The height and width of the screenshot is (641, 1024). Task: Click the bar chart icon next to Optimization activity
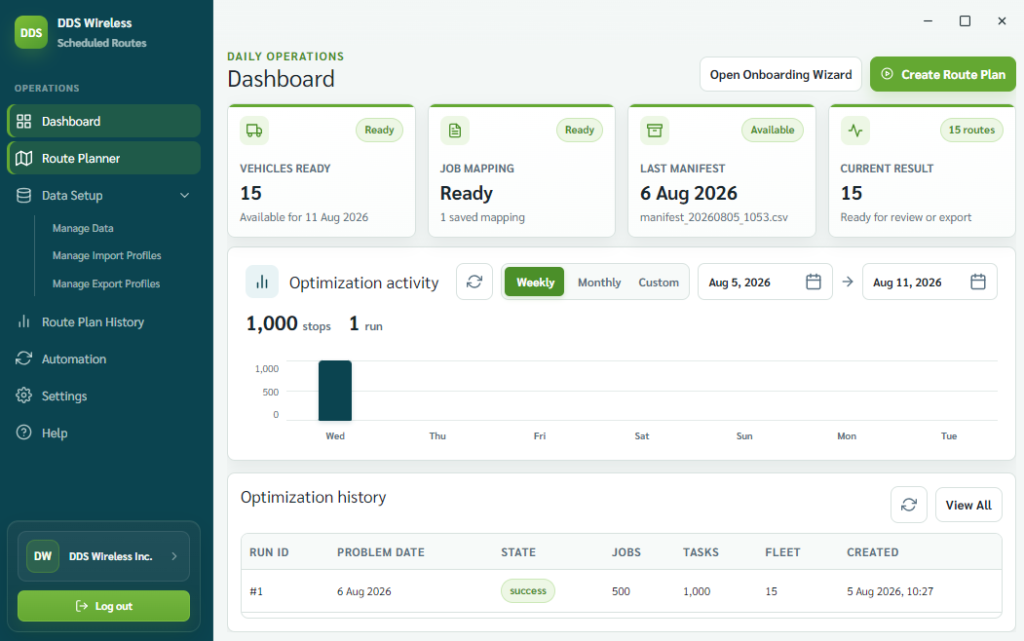click(x=262, y=282)
